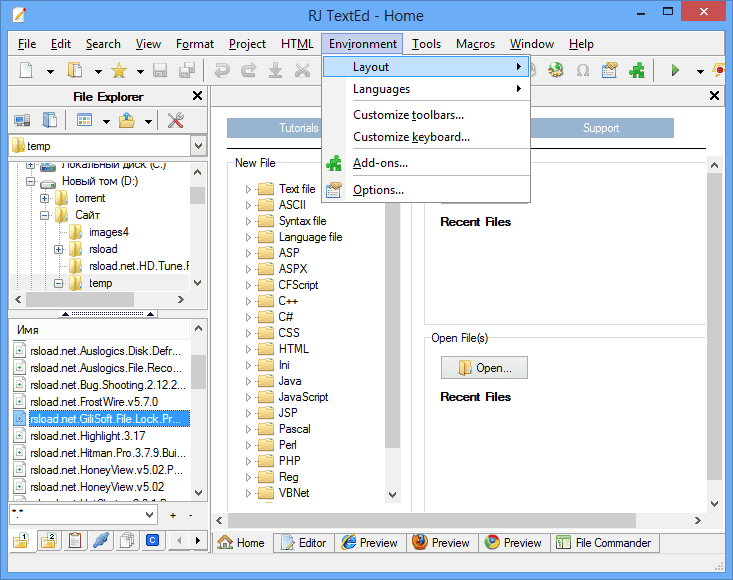Expand the torrent folder tree node
733x580 pixels.
[45, 198]
